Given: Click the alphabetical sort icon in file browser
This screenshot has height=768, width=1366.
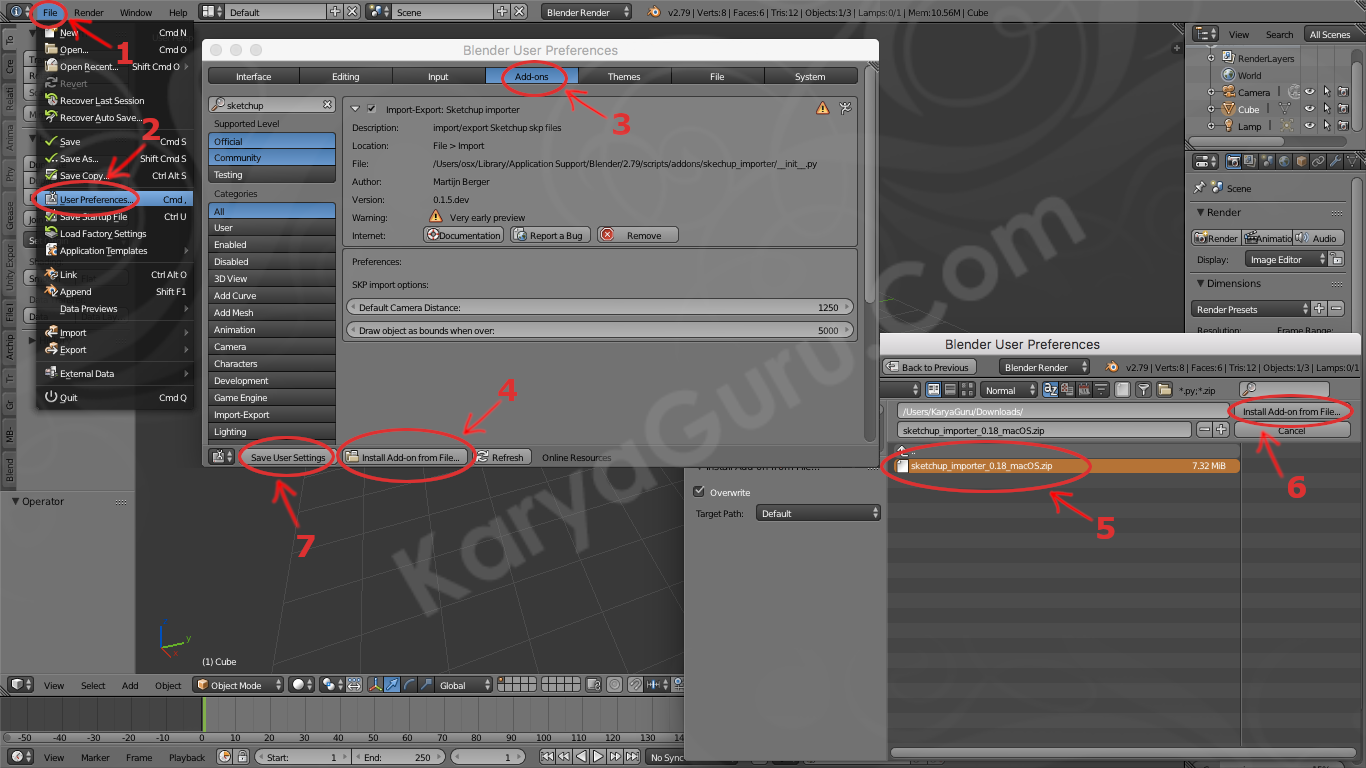Looking at the screenshot, I should (x=1050, y=390).
